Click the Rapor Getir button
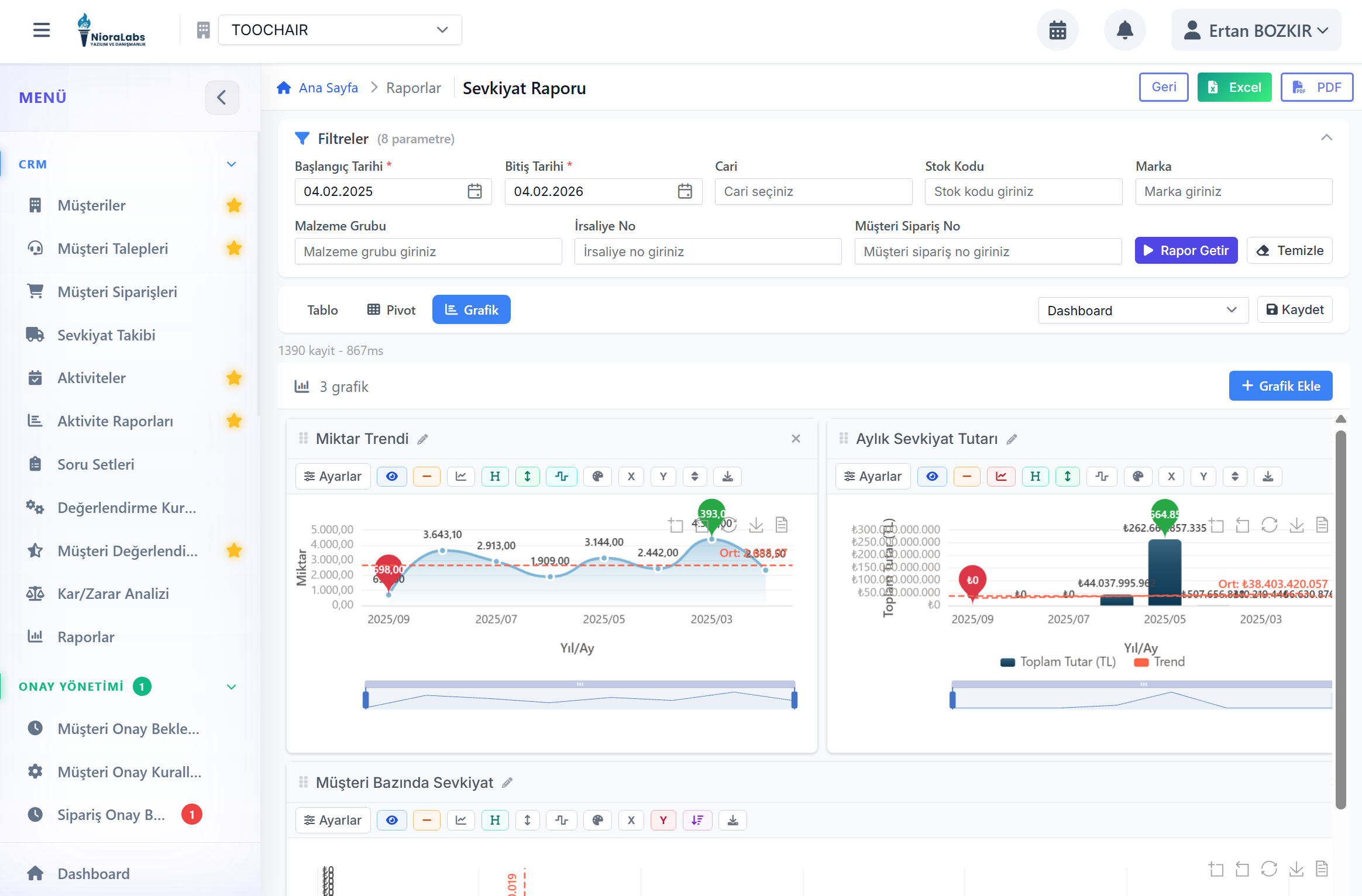The image size is (1362, 896). click(x=1186, y=250)
